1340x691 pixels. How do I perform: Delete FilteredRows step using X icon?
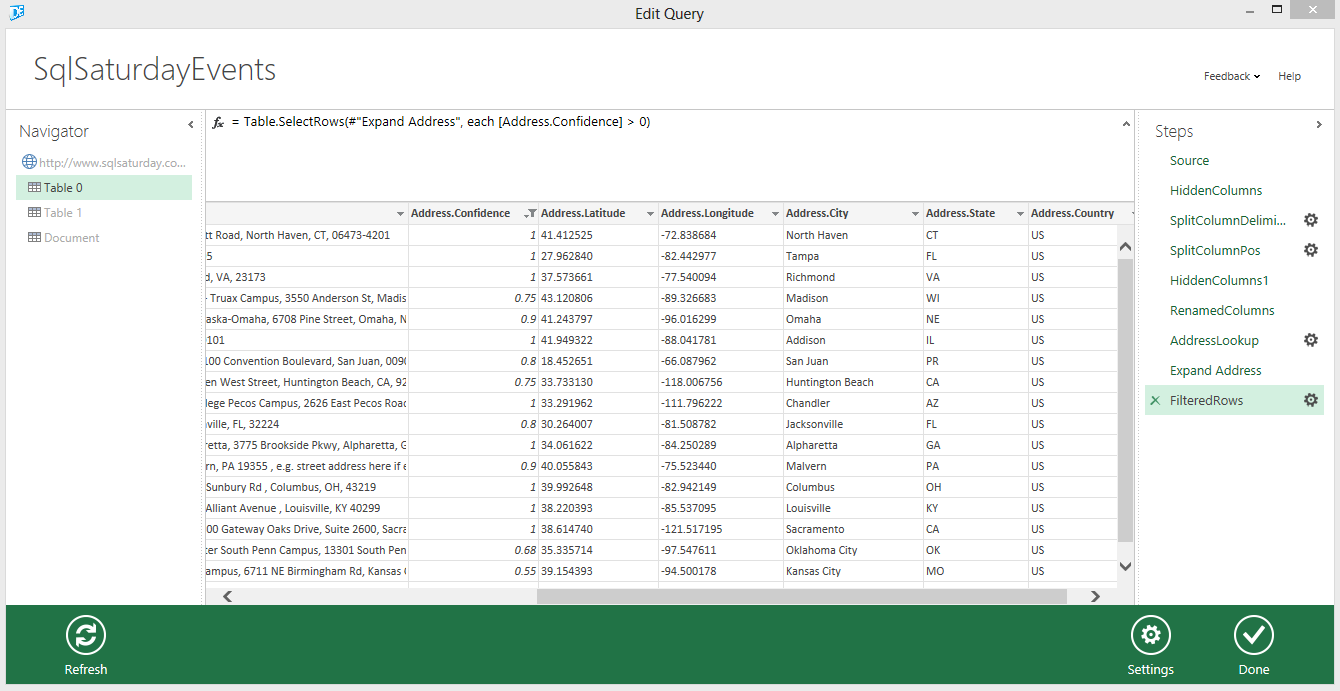click(1156, 400)
